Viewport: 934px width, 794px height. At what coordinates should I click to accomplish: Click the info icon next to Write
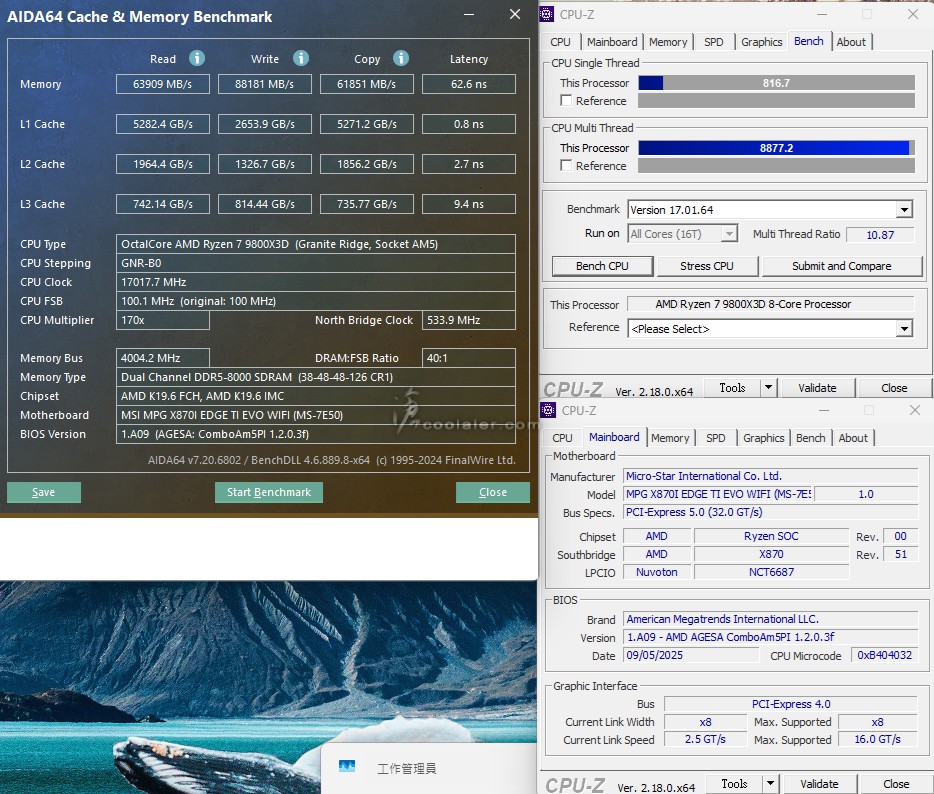tap(301, 59)
